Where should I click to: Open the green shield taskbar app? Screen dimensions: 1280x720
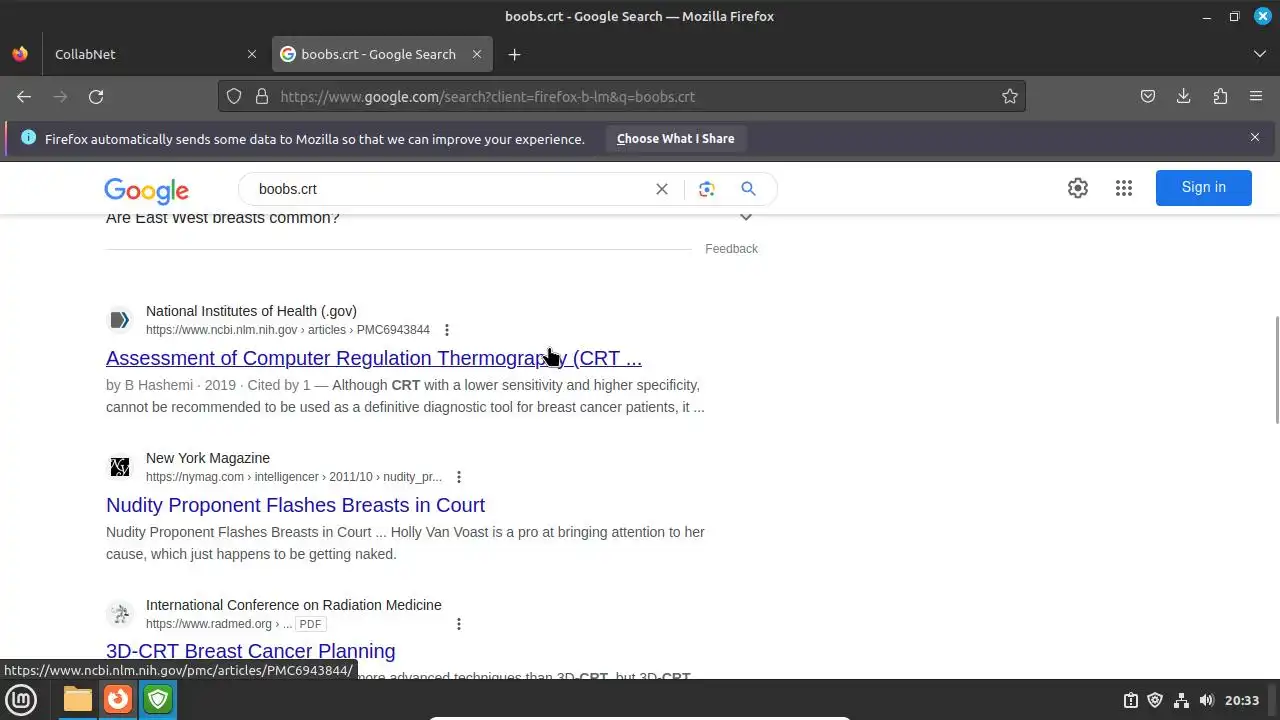click(x=158, y=700)
